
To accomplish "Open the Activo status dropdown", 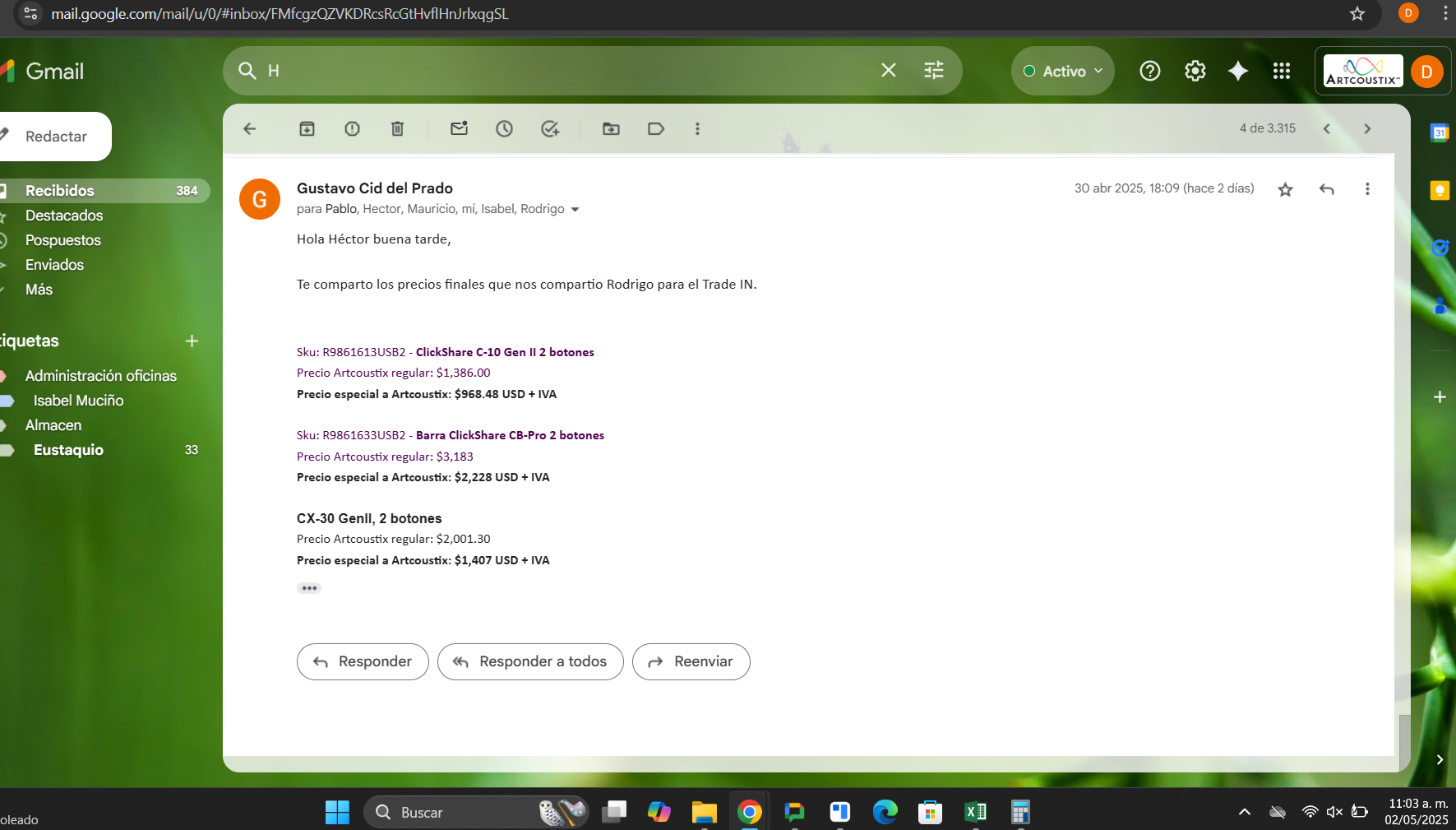I will point(1062,71).
